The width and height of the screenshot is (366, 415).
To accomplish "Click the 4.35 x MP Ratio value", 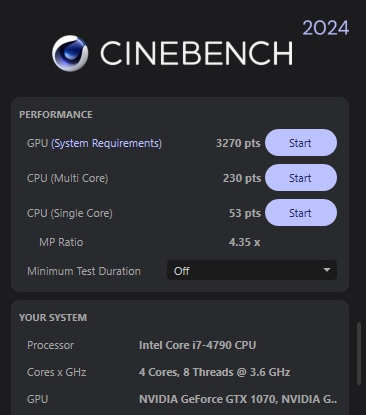I will (244, 242).
